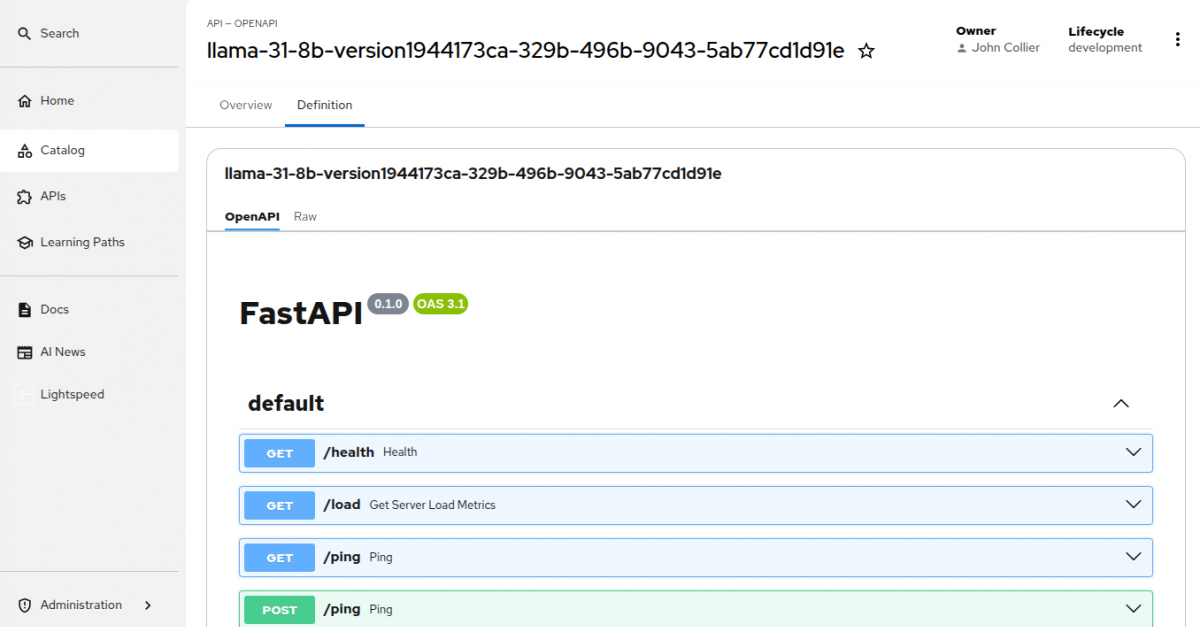Favorite the entity with the star icon
The image size is (1200, 627).
[x=867, y=51]
